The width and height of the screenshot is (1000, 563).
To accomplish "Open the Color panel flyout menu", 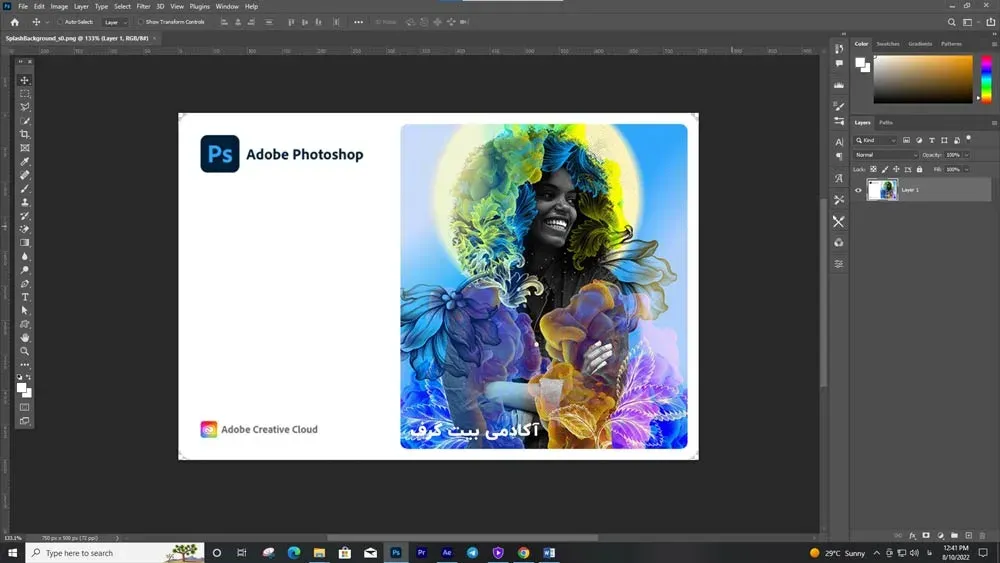I will coord(994,44).
